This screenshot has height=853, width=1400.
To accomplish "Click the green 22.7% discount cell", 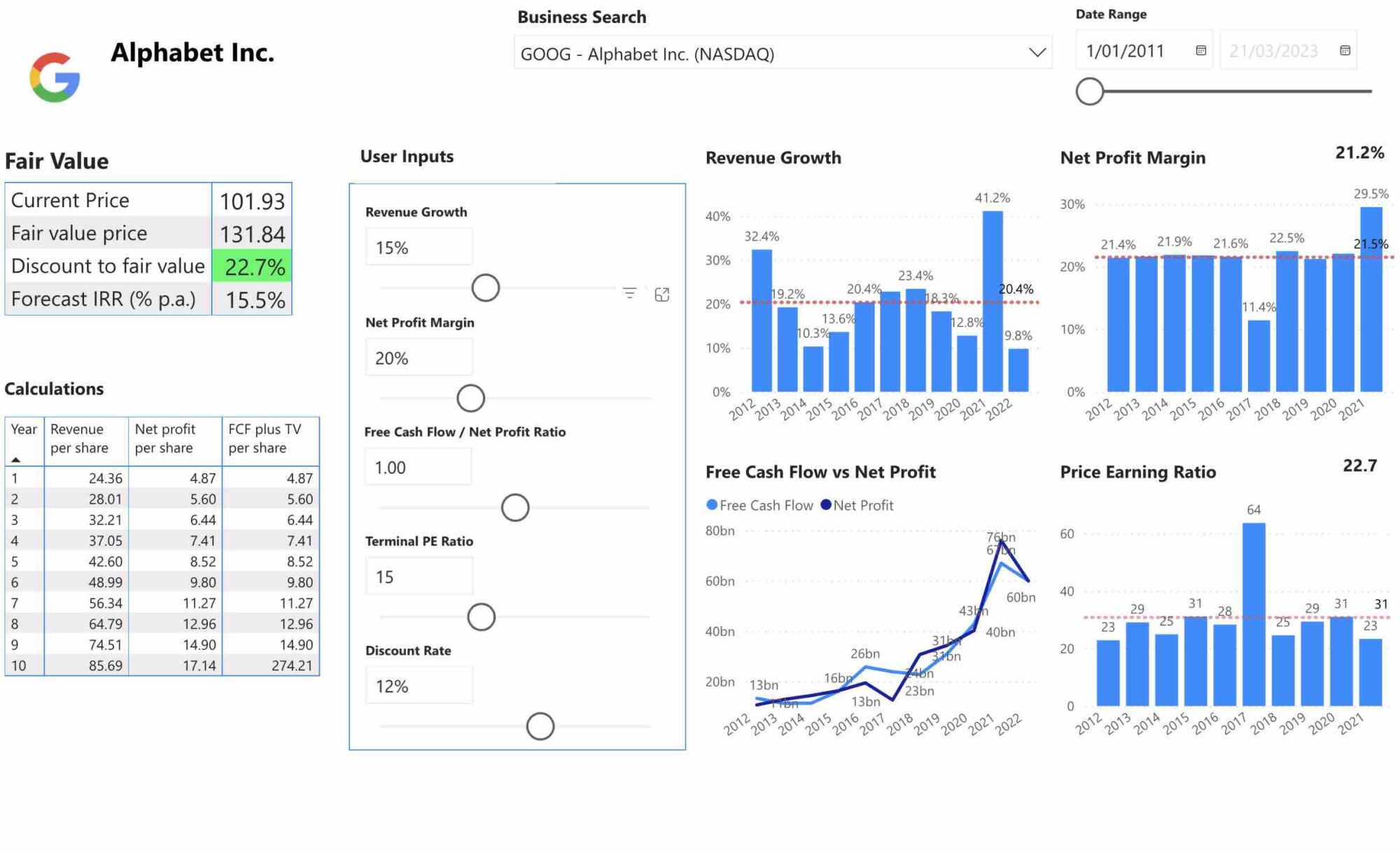I will 252,267.
